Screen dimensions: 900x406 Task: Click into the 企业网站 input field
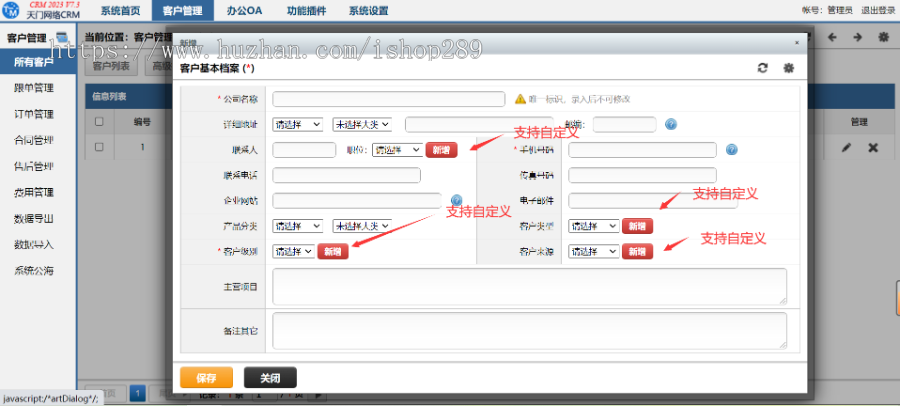pyautogui.click(x=357, y=200)
